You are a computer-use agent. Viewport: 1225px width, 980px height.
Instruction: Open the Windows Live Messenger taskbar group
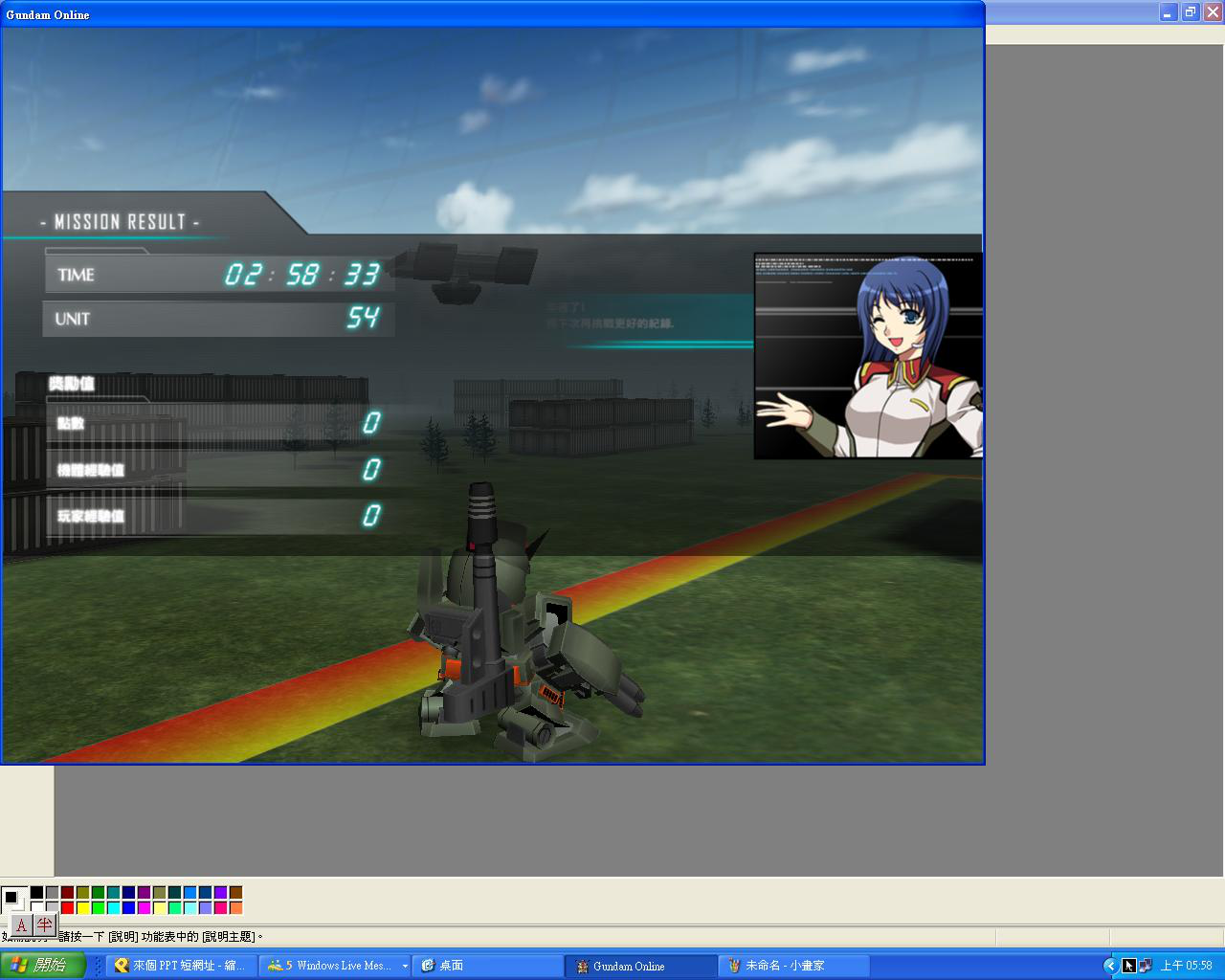pos(330,966)
